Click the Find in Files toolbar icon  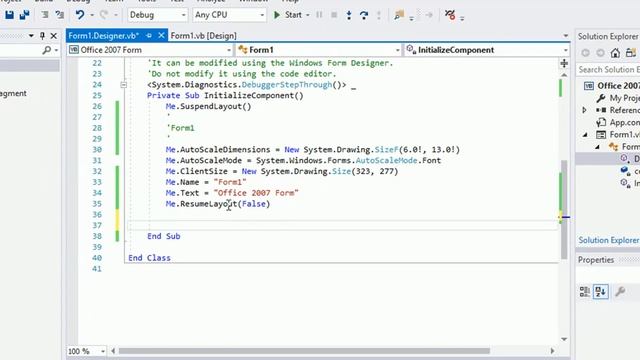[x=399, y=15]
